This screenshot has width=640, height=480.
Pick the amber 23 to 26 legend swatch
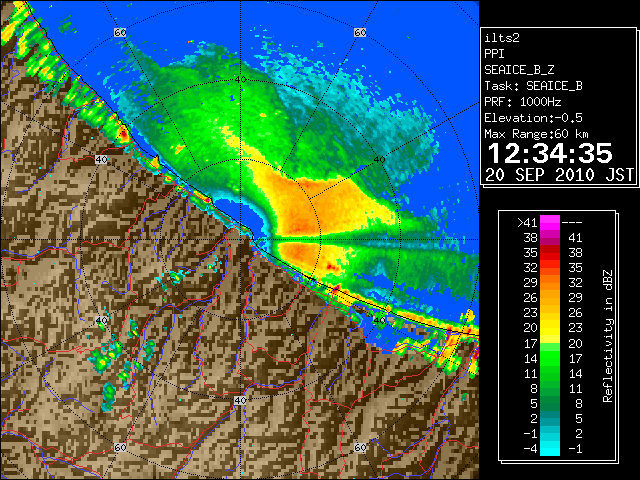550,313
